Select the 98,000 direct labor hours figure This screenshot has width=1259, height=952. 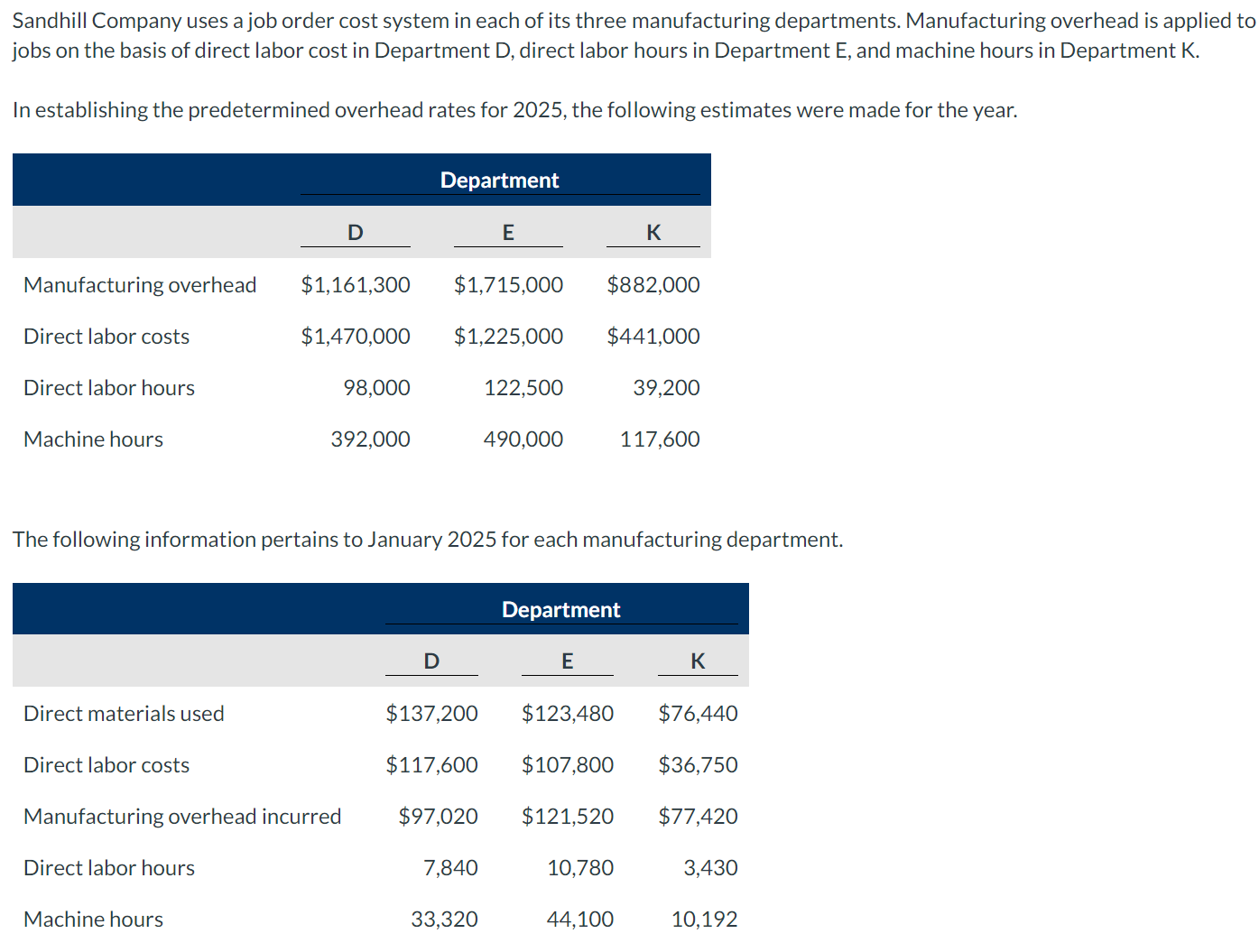[x=377, y=387]
